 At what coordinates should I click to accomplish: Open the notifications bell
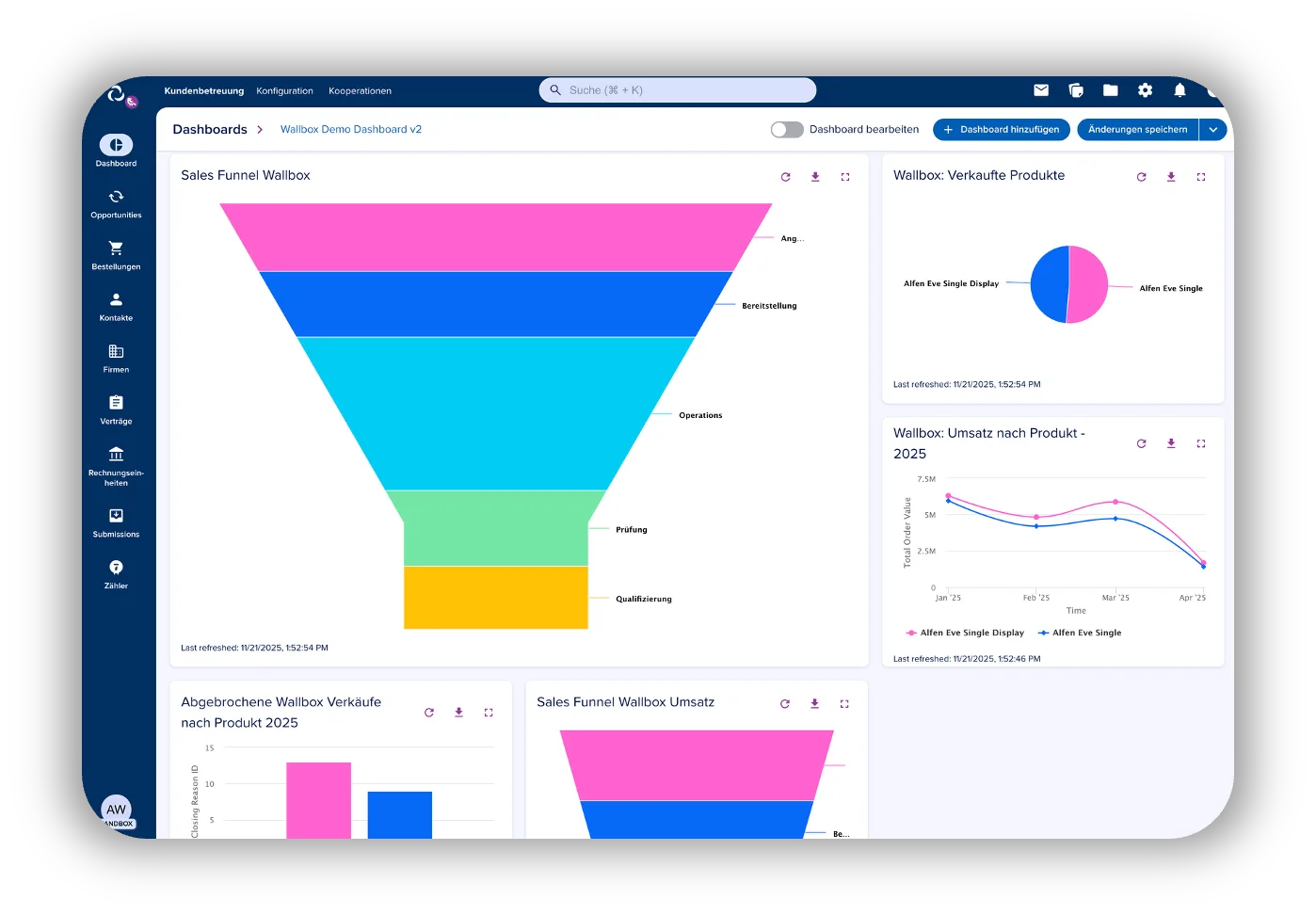pos(1180,90)
